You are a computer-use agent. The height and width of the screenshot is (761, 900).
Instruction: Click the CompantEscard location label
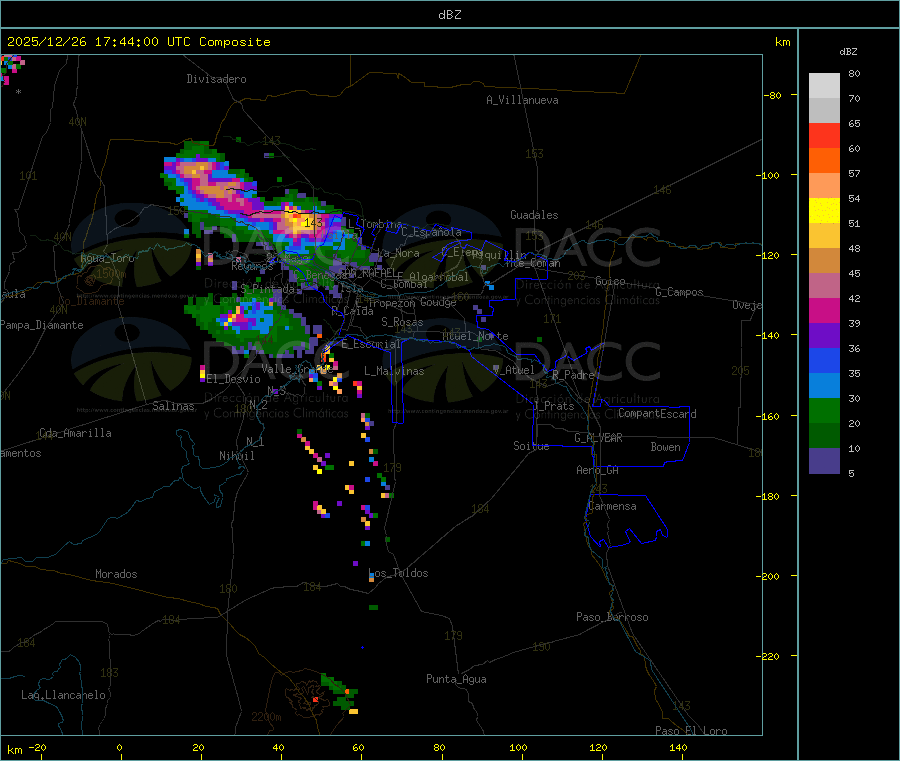pyautogui.click(x=657, y=414)
